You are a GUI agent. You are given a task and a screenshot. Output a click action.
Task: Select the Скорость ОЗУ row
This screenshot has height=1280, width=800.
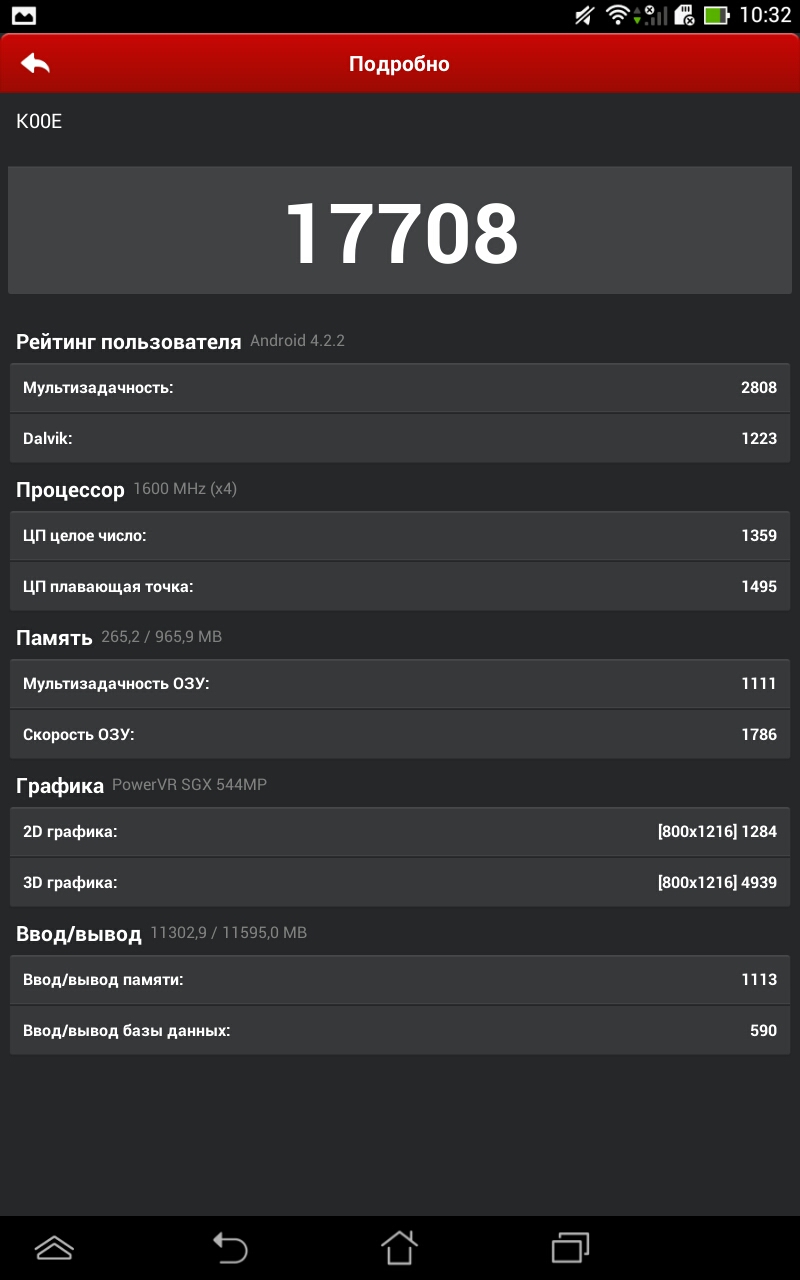(400, 734)
